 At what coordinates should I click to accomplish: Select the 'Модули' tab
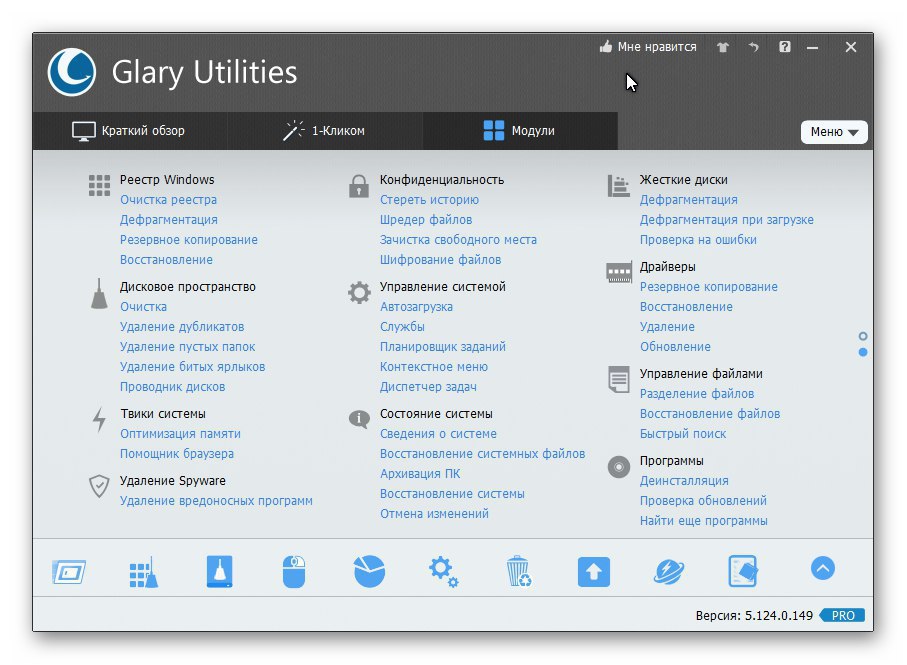click(x=519, y=131)
